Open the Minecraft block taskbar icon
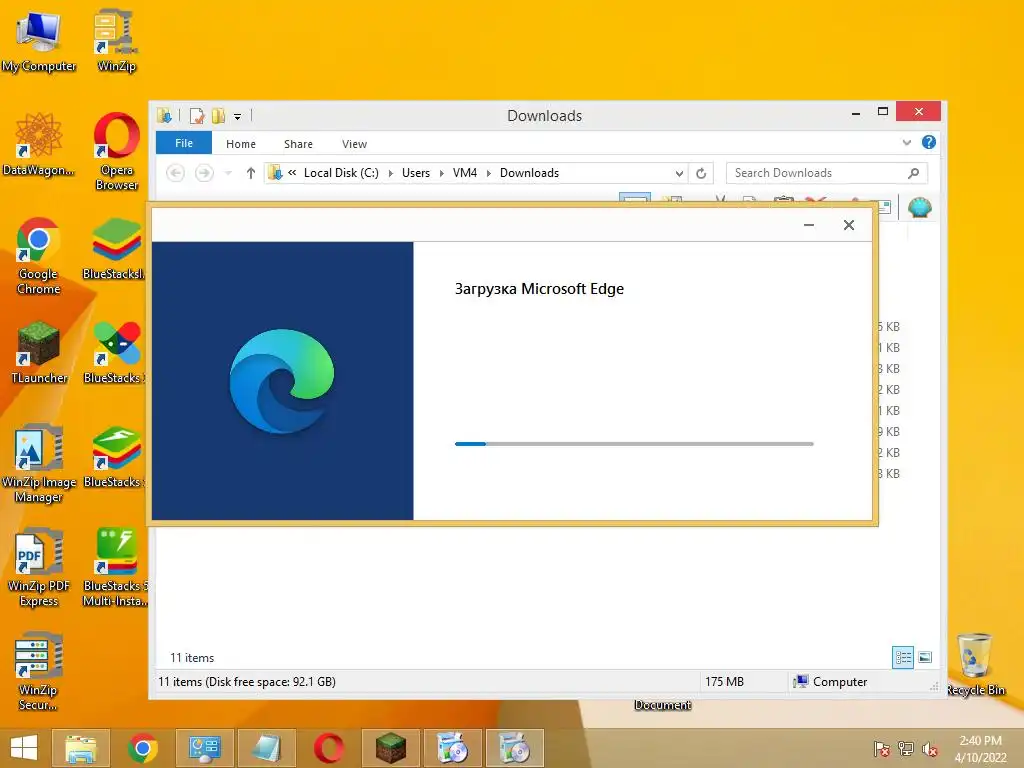Screen dimensions: 1024x768 pos(391,748)
